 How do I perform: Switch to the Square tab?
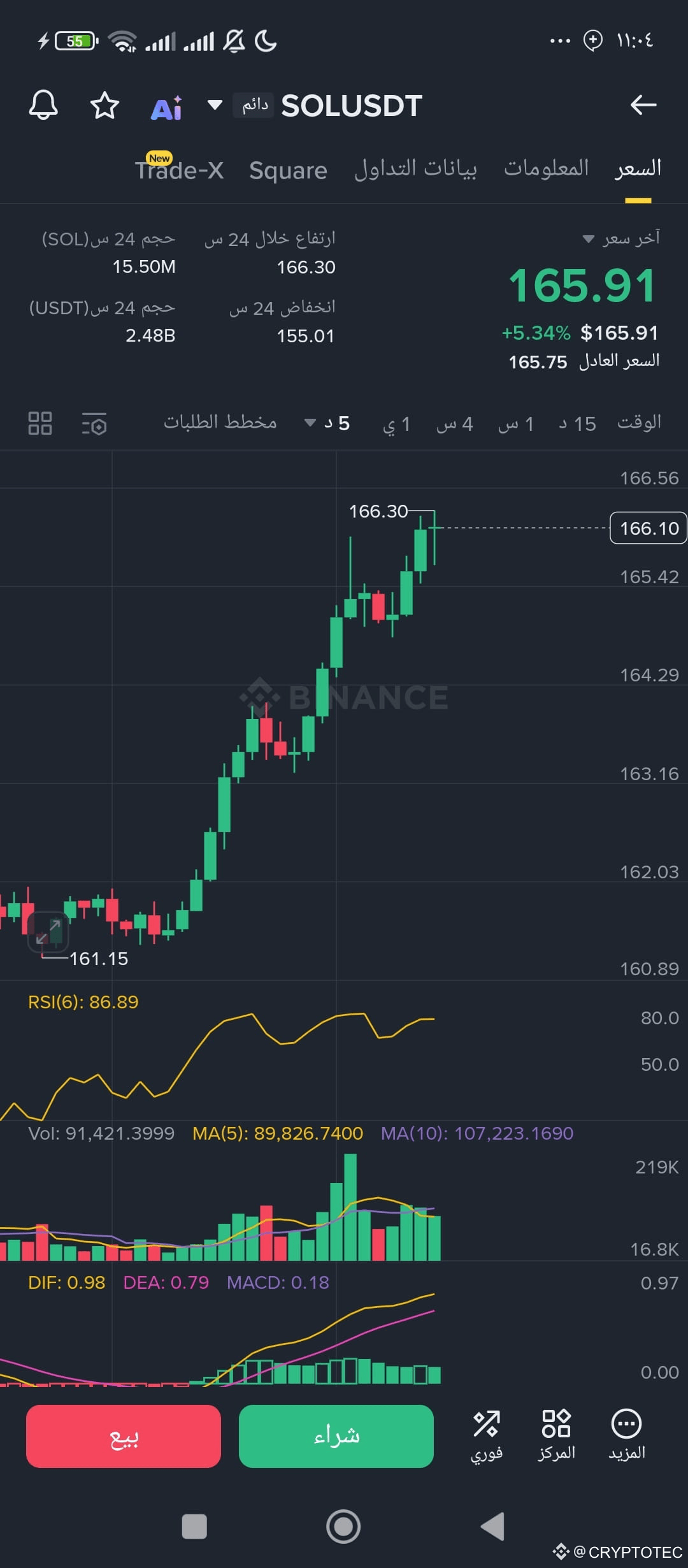[x=288, y=170]
